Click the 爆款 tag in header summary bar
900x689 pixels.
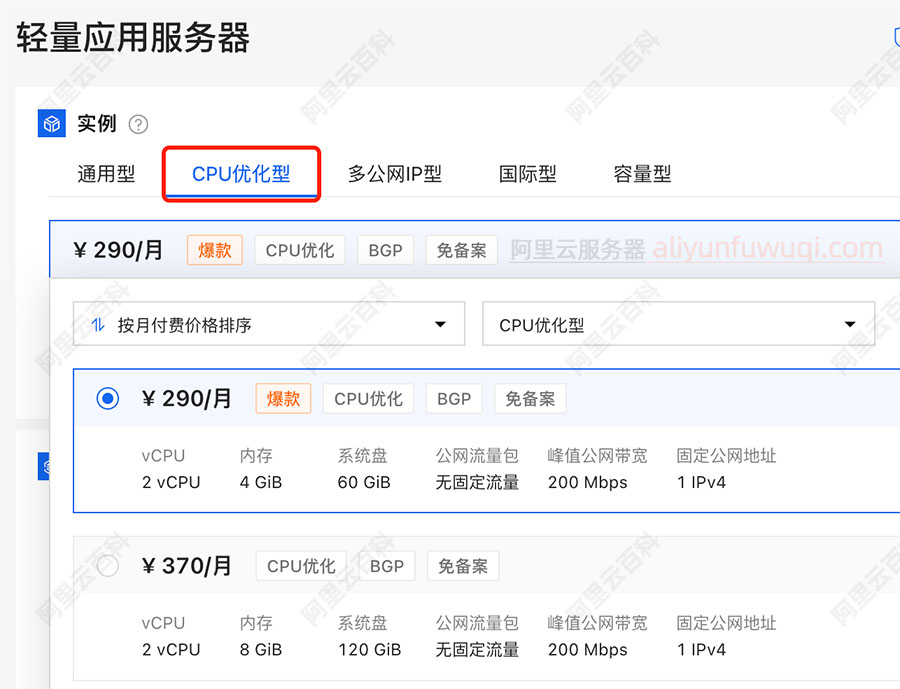[x=215, y=250]
